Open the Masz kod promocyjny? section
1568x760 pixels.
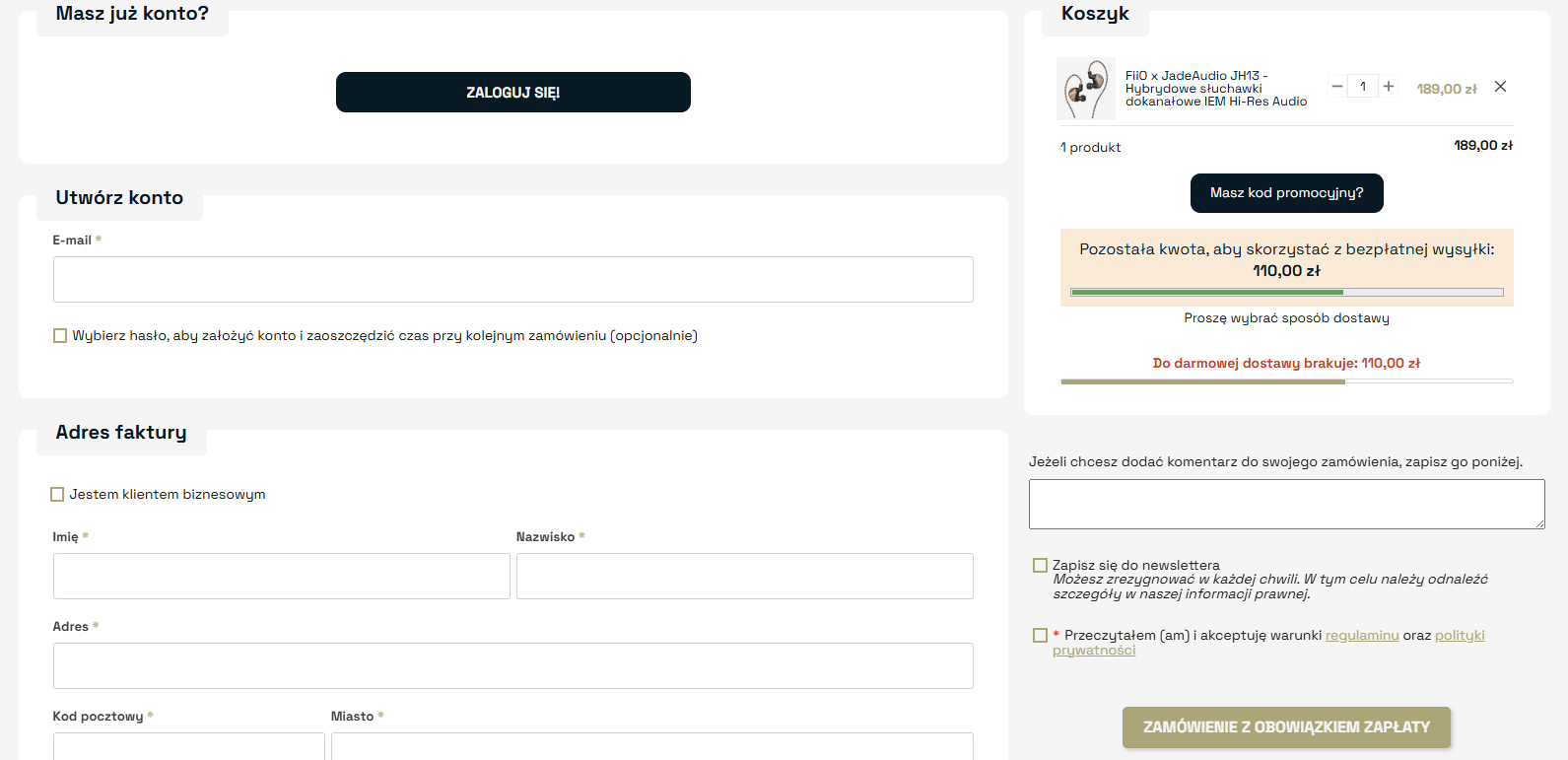[1286, 193]
